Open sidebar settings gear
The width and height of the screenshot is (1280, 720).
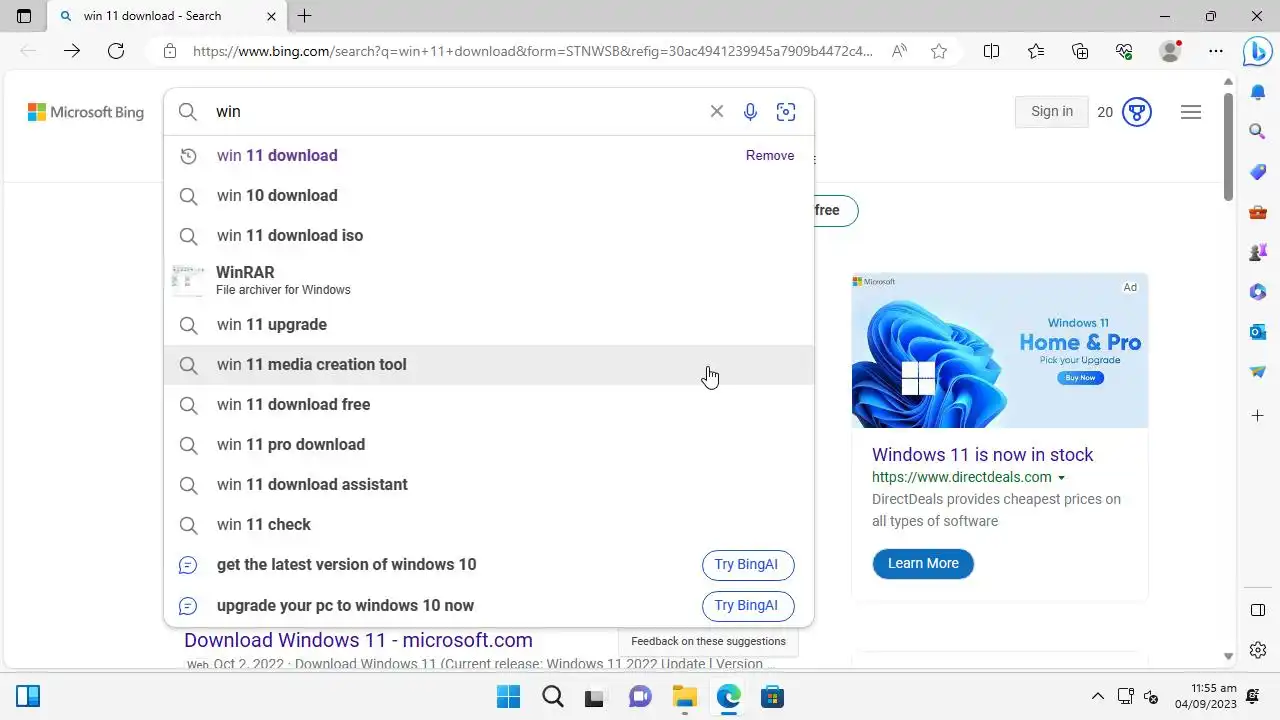pos(1258,650)
